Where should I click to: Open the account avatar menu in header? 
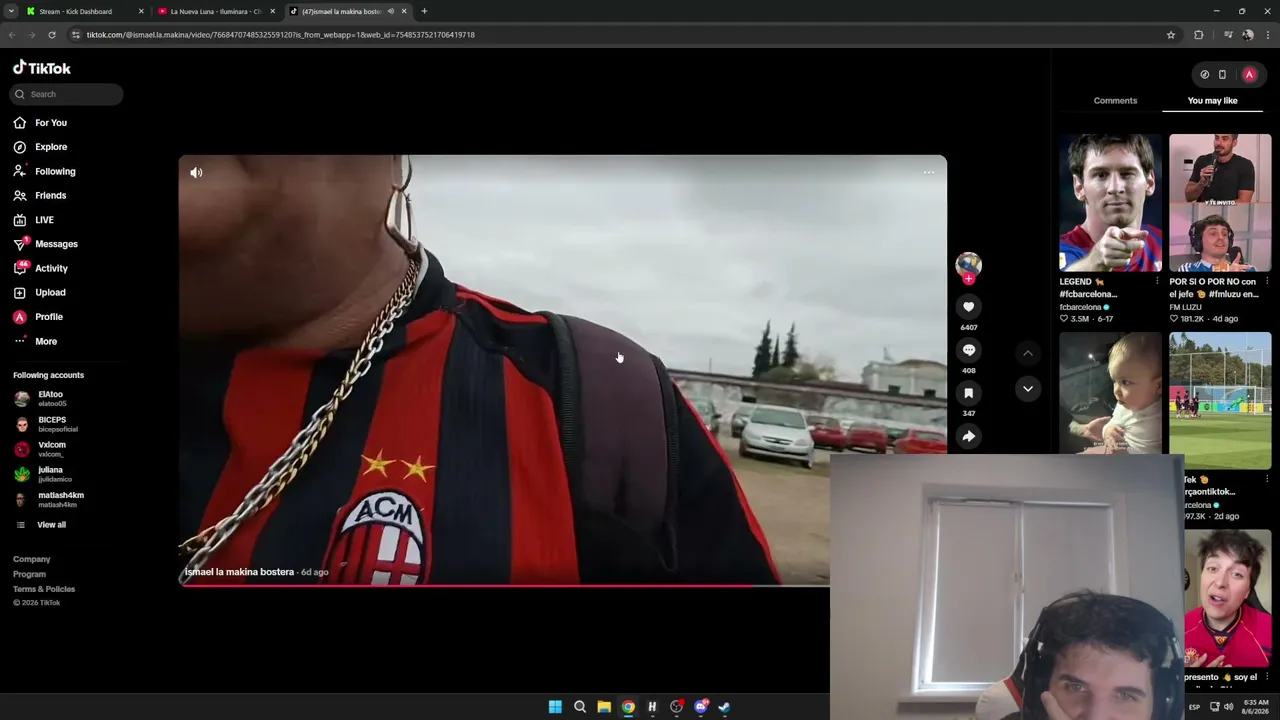pos(1249,74)
